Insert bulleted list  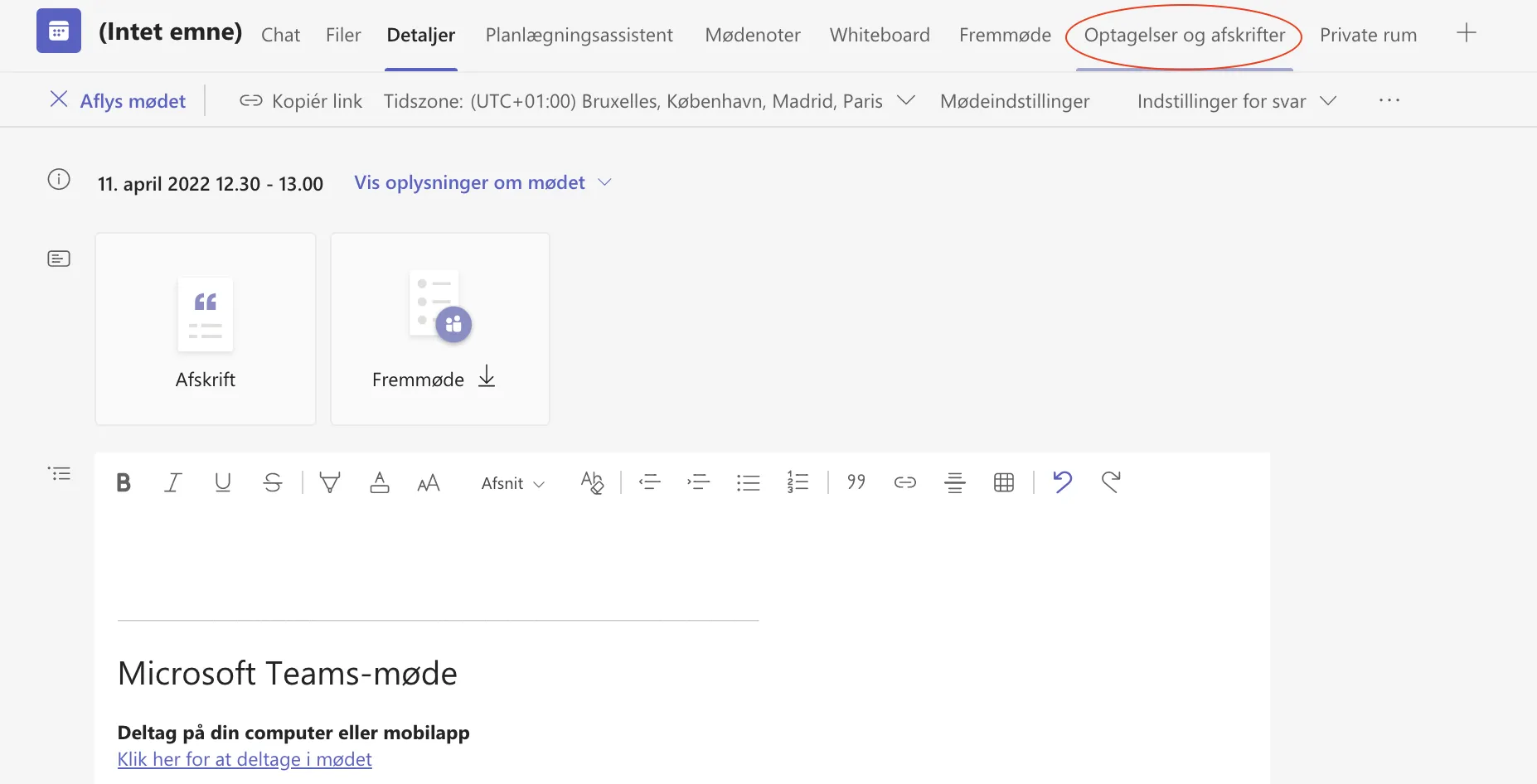click(x=748, y=482)
